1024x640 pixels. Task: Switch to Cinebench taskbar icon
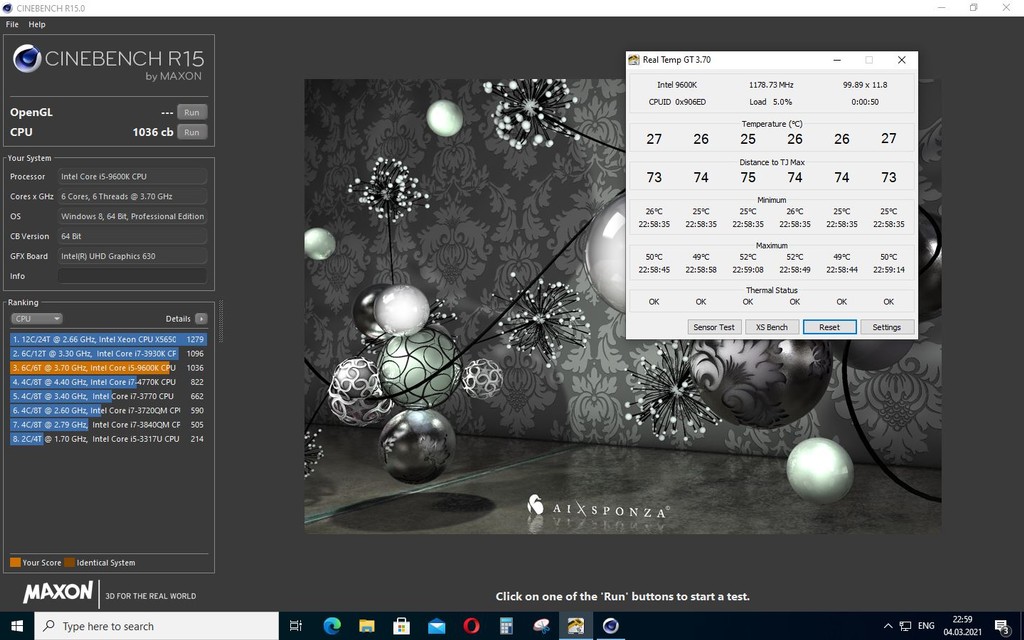610,627
